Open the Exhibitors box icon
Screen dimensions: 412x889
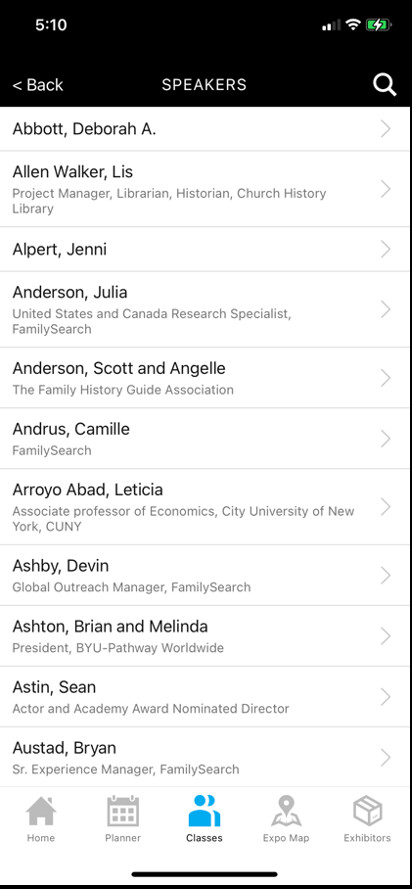pos(367,811)
